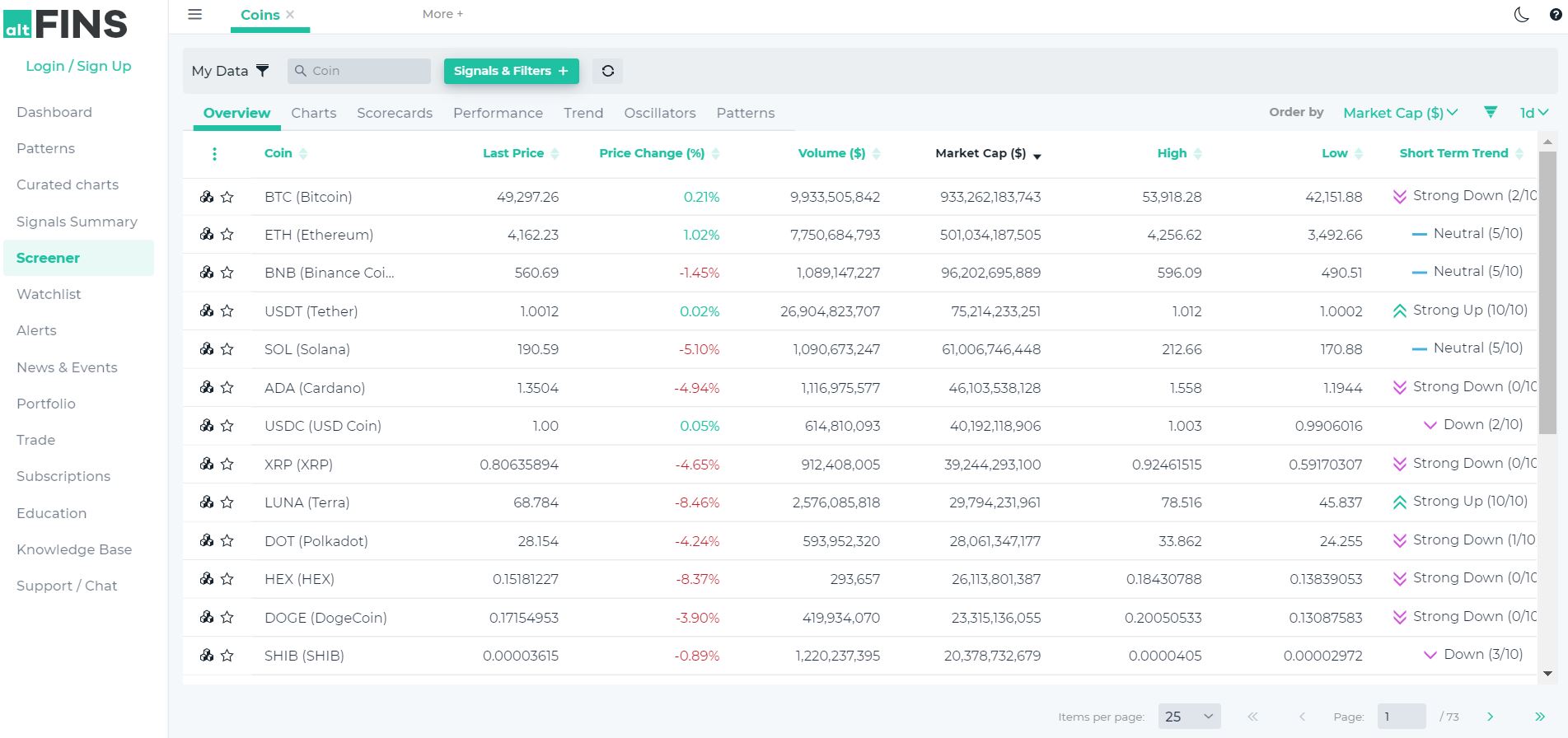Click SOL (Solana) coin name
1568x738 pixels.
click(x=307, y=349)
